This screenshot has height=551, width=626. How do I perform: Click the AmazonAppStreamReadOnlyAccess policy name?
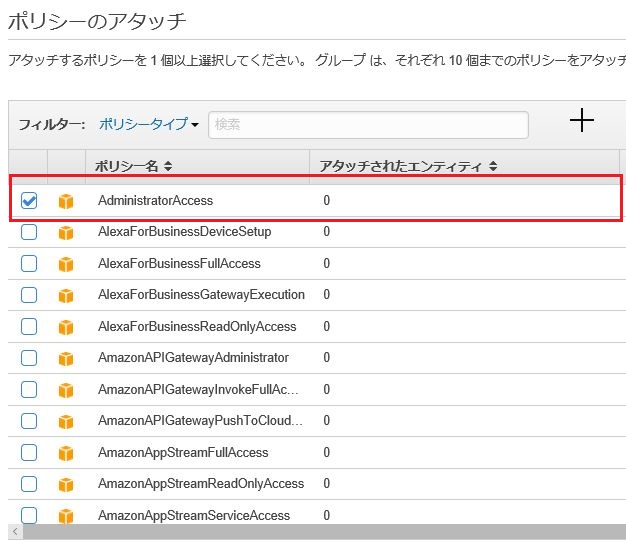coord(201,484)
